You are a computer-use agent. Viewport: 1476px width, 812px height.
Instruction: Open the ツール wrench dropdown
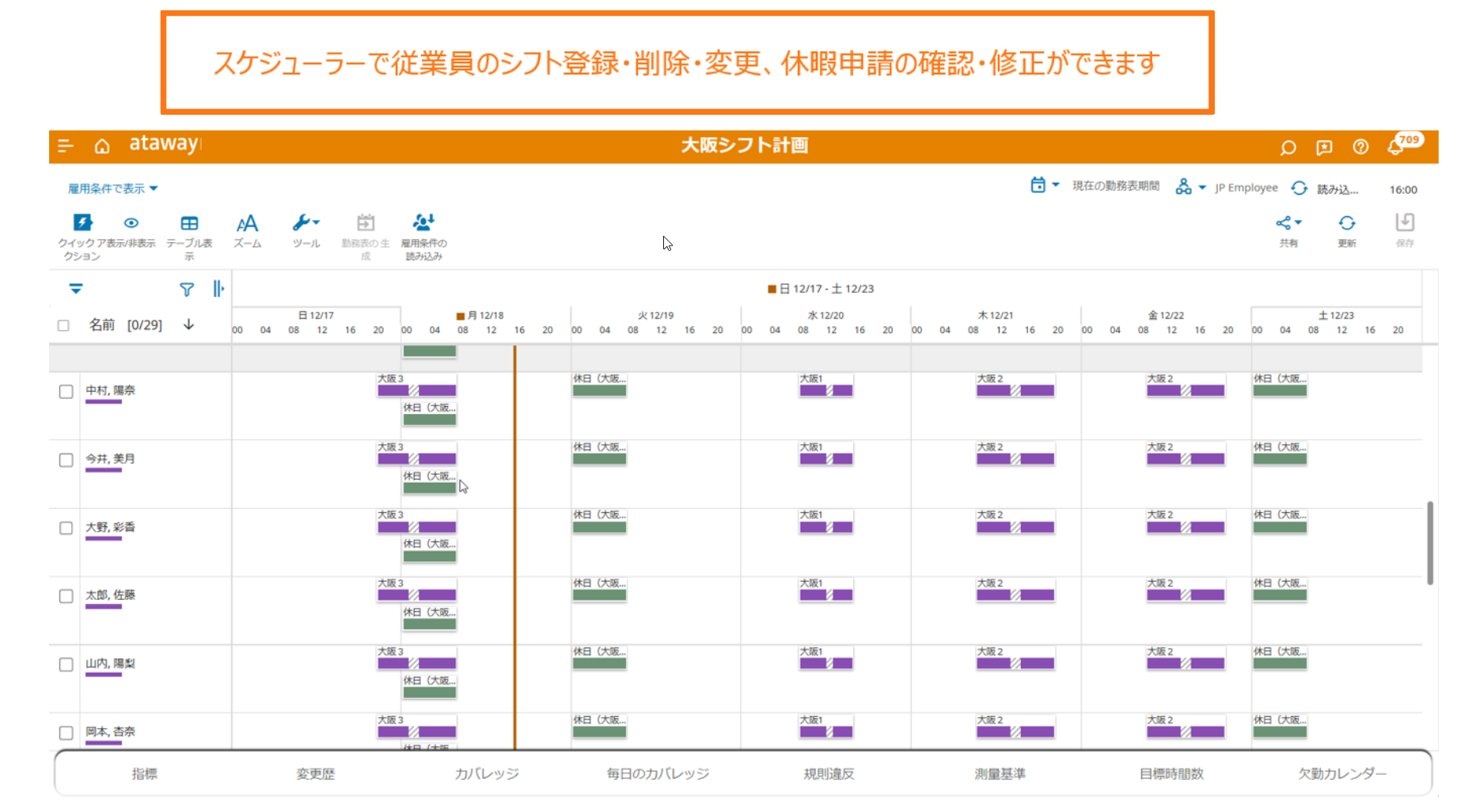[305, 223]
